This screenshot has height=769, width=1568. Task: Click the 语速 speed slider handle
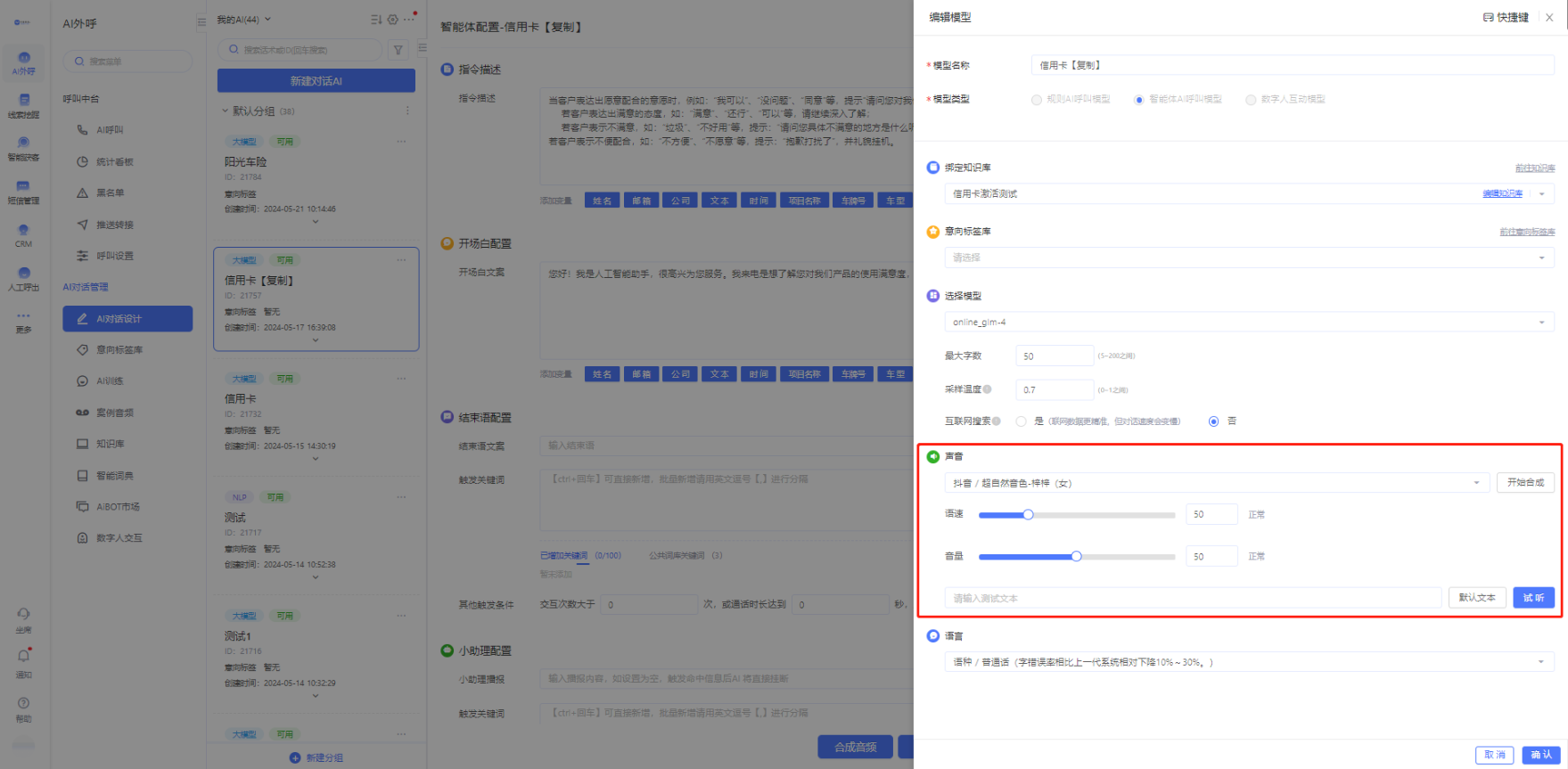(1028, 514)
